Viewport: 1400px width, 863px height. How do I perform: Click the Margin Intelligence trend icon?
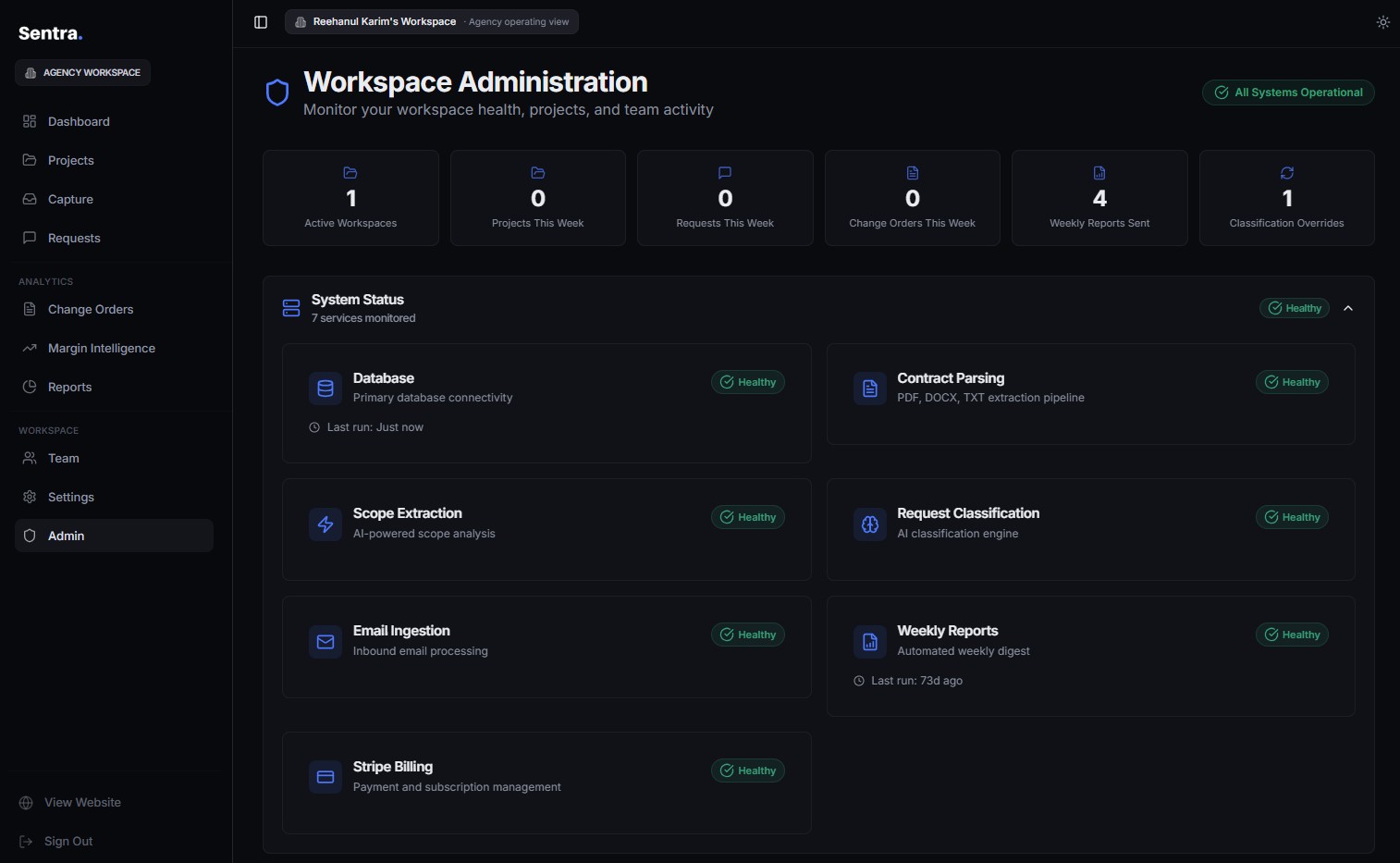coord(30,348)
